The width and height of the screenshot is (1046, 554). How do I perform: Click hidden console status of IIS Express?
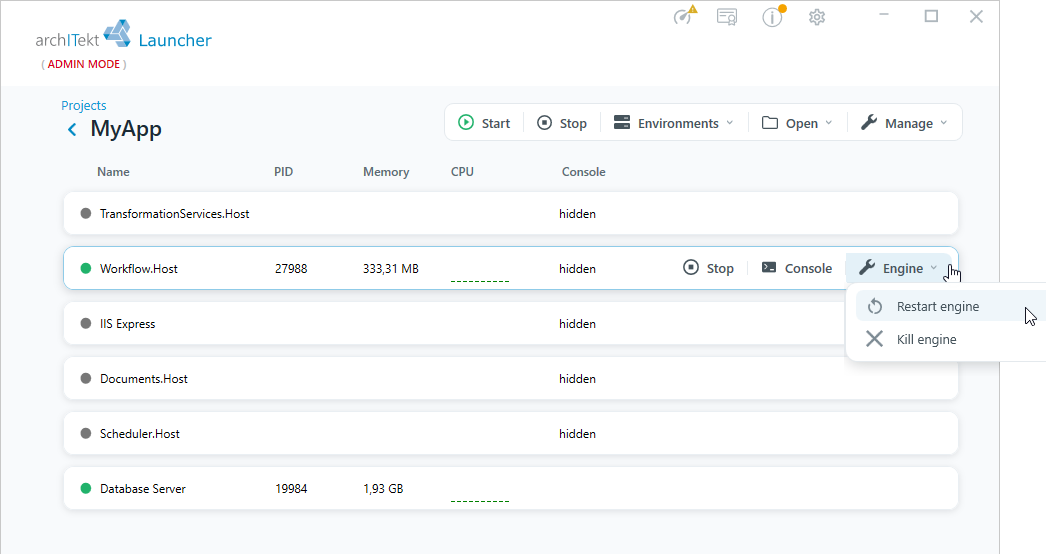tap(577, 324)
